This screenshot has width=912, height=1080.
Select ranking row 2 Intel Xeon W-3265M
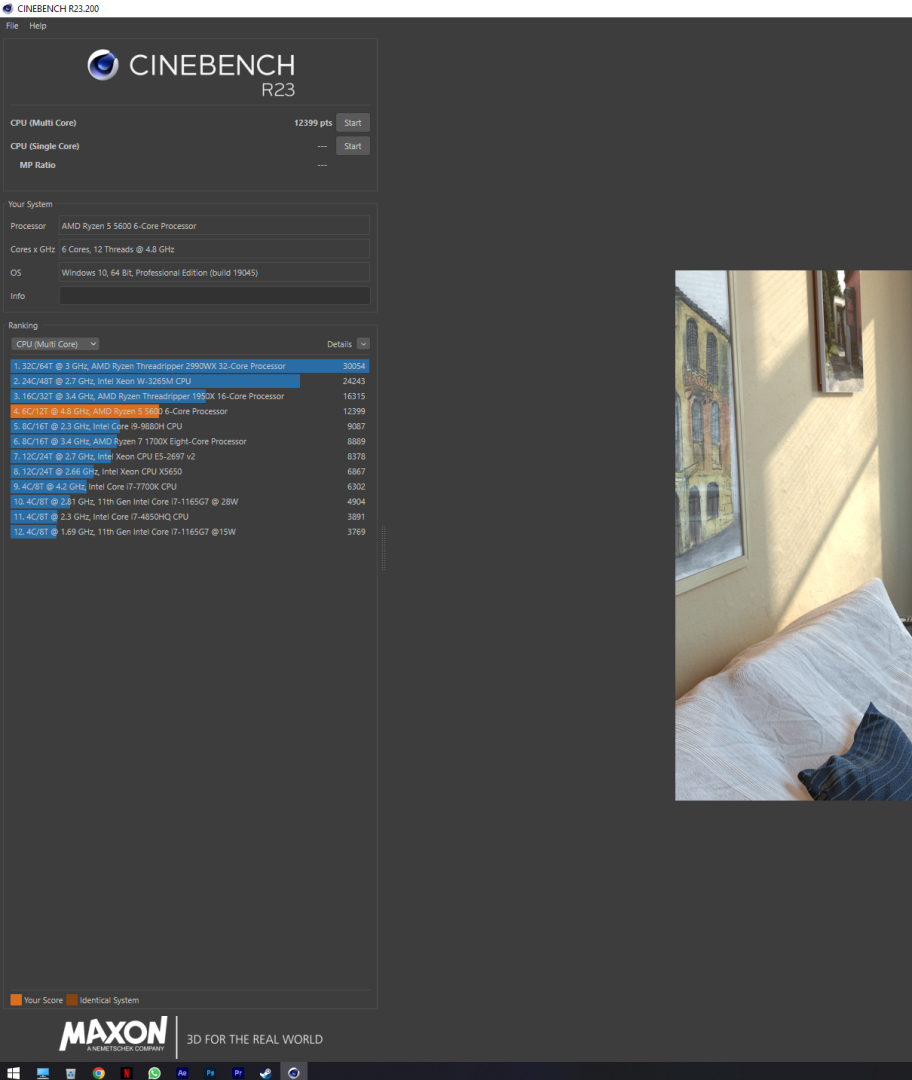189,381
